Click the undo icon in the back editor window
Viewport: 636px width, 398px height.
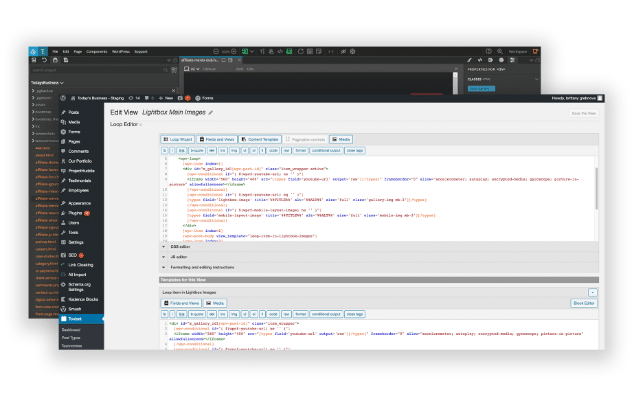point(44,60)
